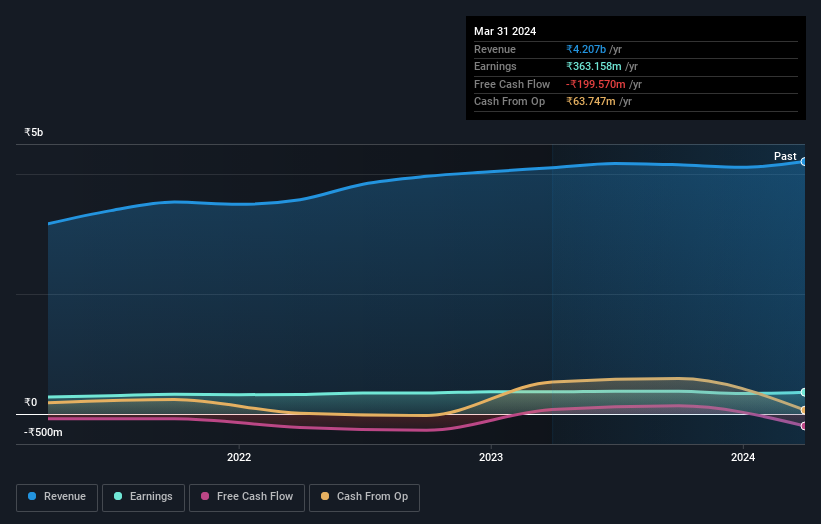Click the 2022 x-axis label
Image resolution: width=821 pixels, height=524 pixels.
click(239, 457)
